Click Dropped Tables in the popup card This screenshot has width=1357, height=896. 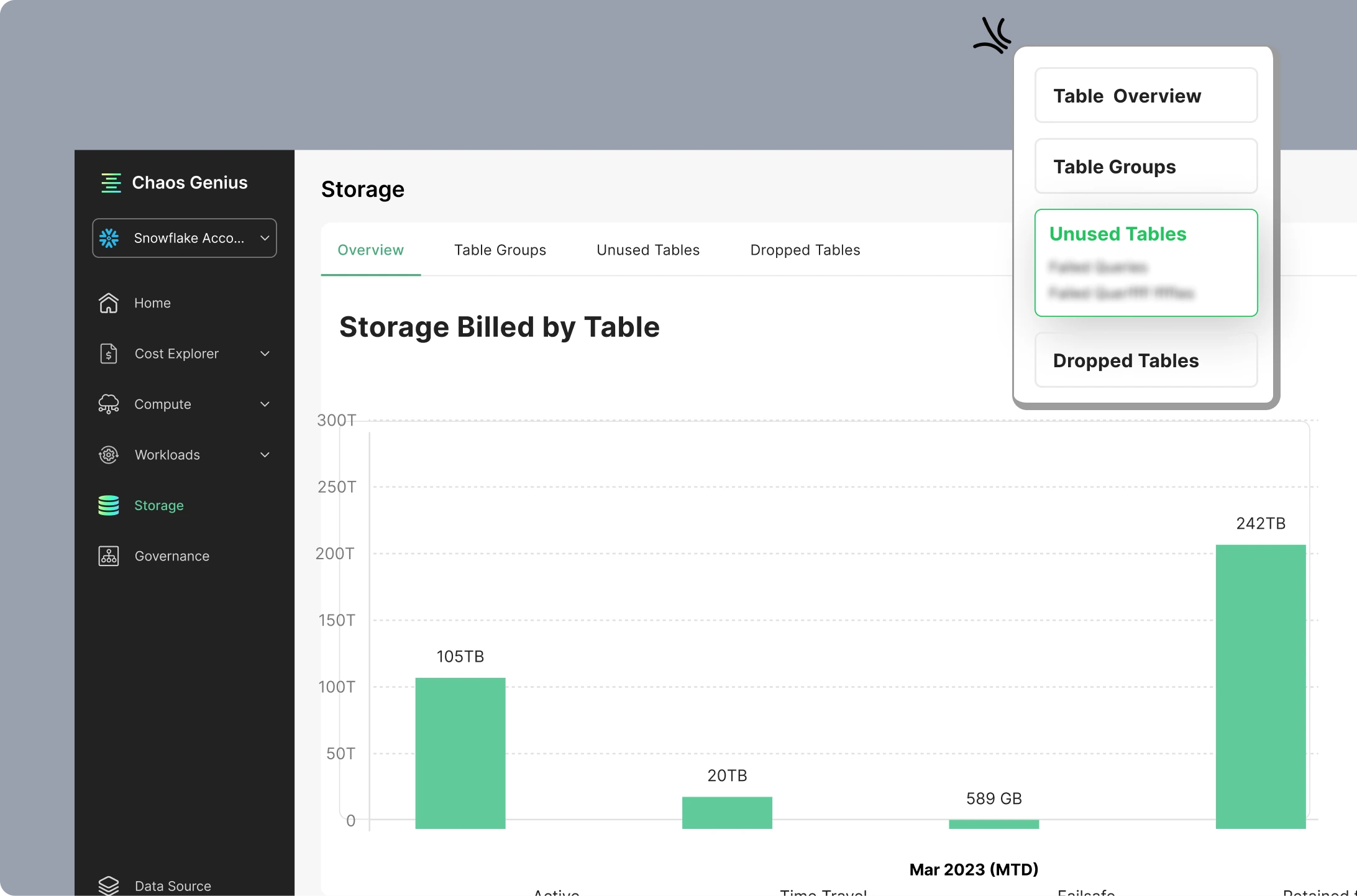coord(1146,360)
